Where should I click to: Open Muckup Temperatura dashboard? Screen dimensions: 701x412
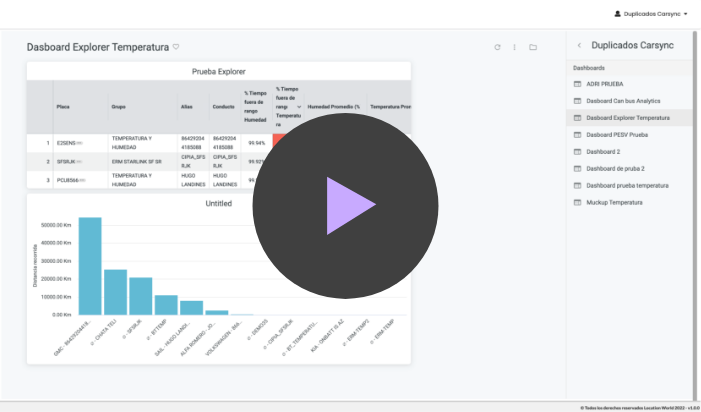(614, 203)
